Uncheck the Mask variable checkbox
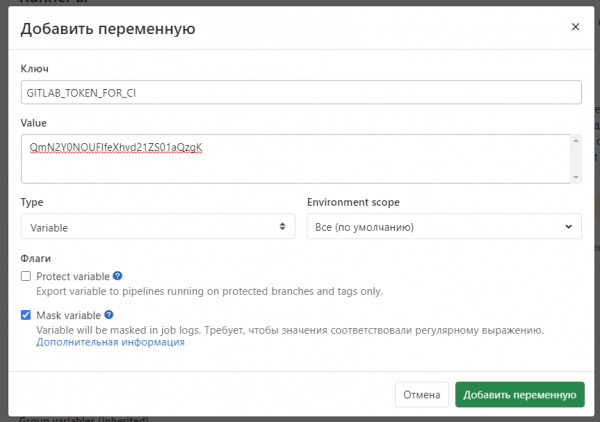This screenshot has width=600, height=422. (26, 314)
